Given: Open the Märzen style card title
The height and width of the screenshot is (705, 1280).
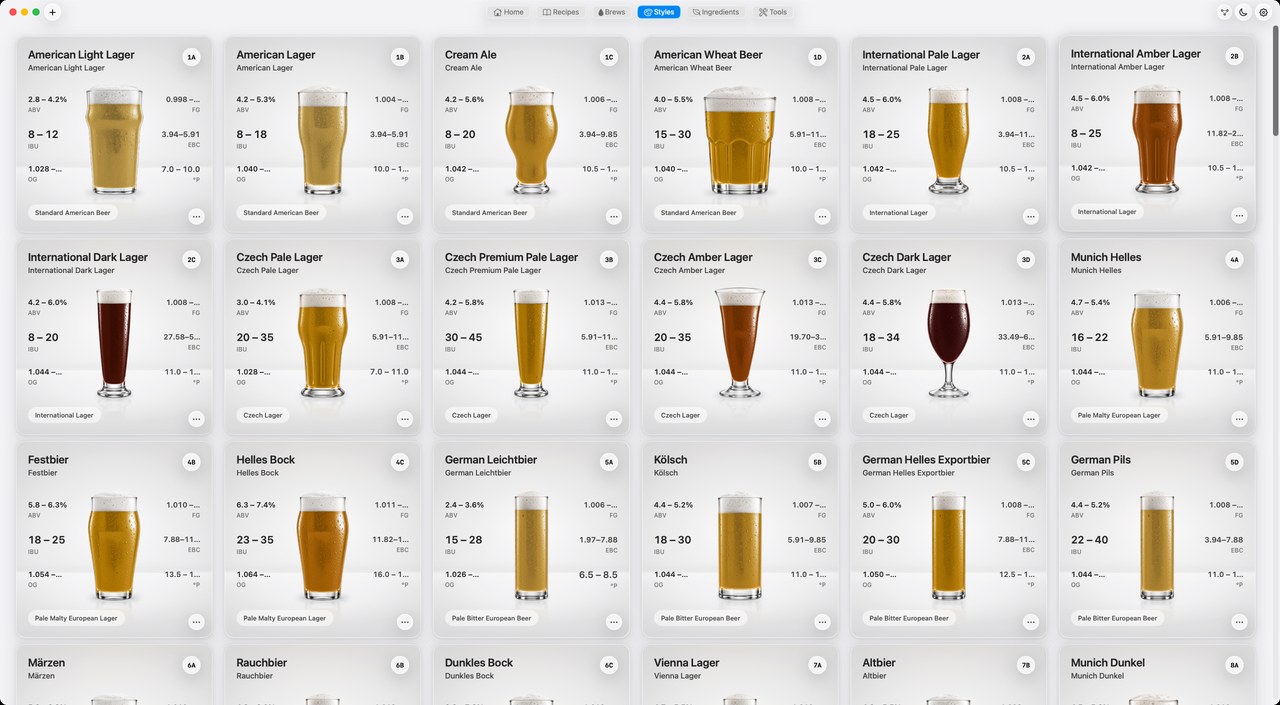Looking at the screenshot, I should [46, 663].
